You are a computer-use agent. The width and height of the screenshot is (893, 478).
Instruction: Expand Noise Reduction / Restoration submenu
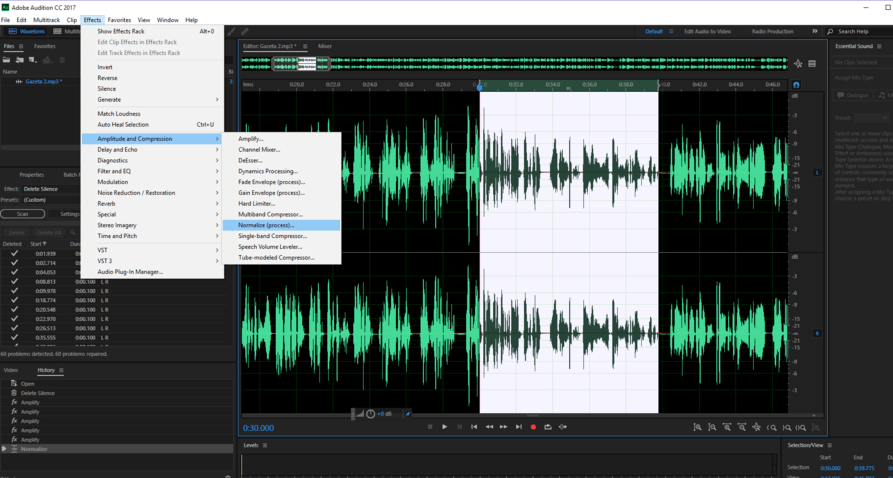pyautogui.click(x=153, y=193)
